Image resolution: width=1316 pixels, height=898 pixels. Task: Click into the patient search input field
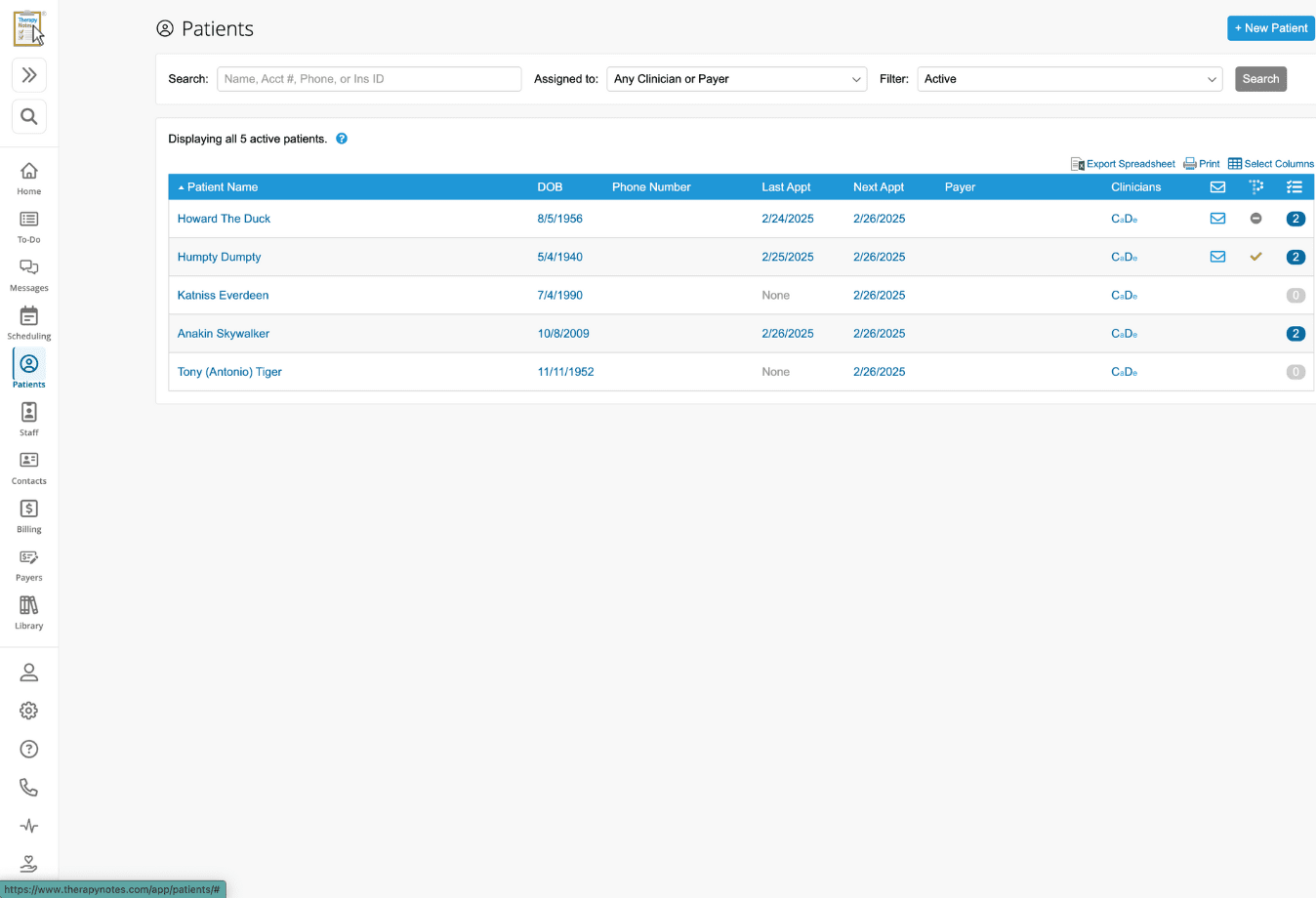pos(369,79)
